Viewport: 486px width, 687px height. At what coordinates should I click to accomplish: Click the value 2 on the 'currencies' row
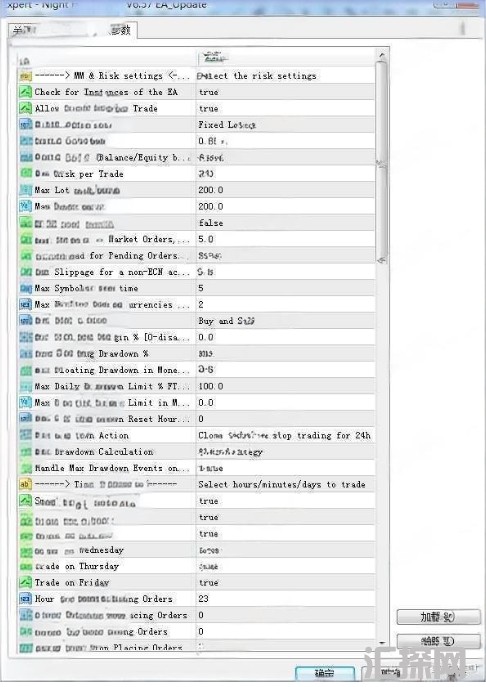201,305
